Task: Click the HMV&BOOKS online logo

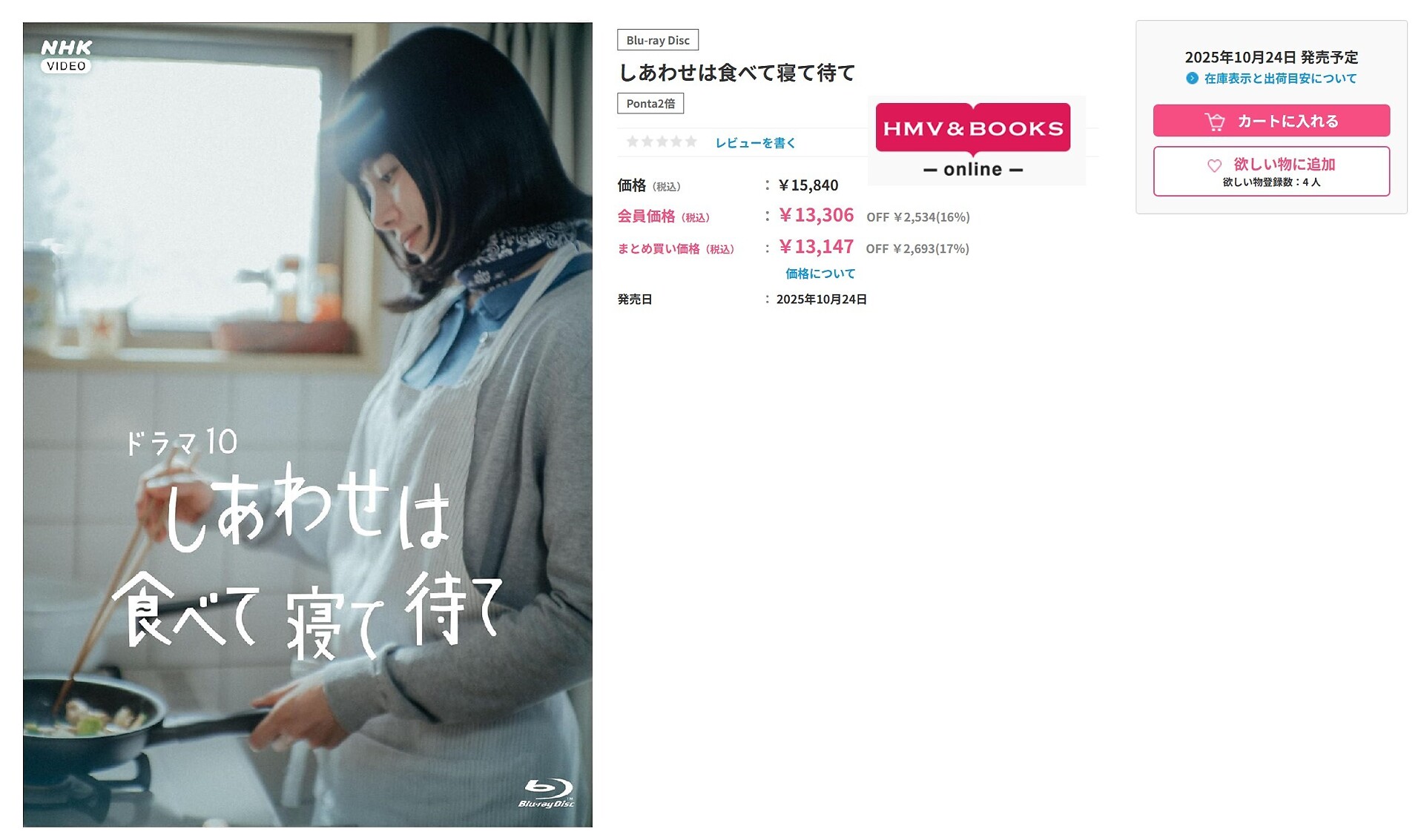Action: pos(973,140)
